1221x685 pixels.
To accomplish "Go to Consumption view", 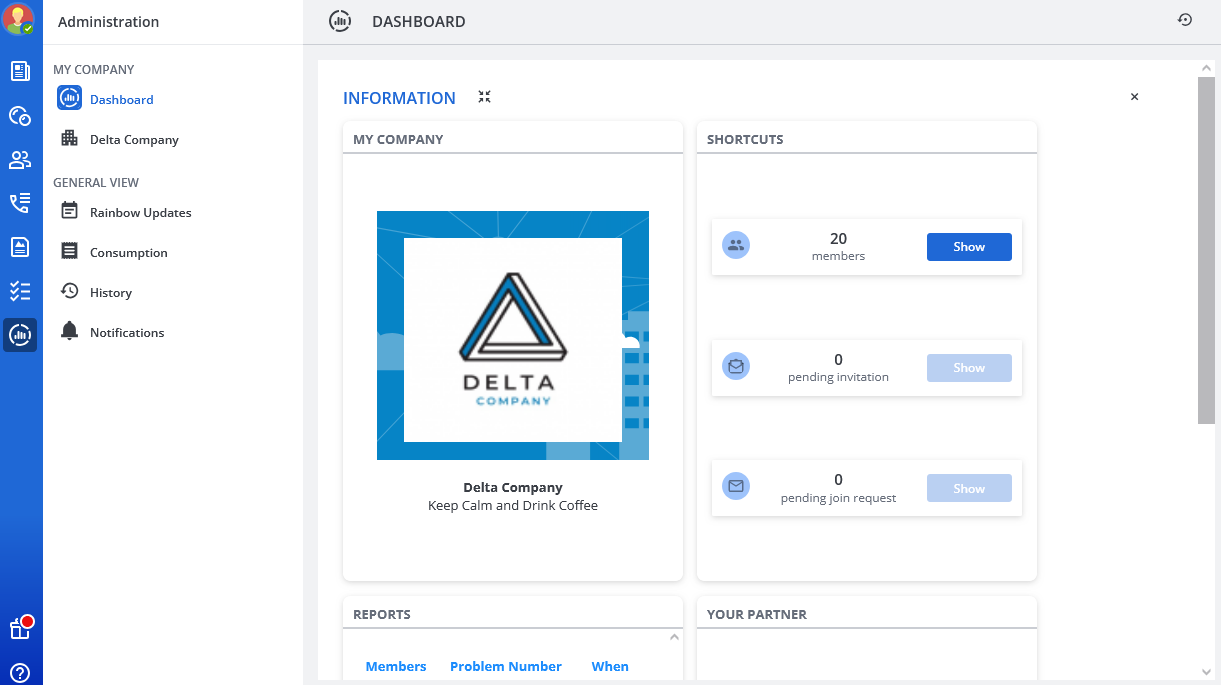I will click(x=128, y=253).
